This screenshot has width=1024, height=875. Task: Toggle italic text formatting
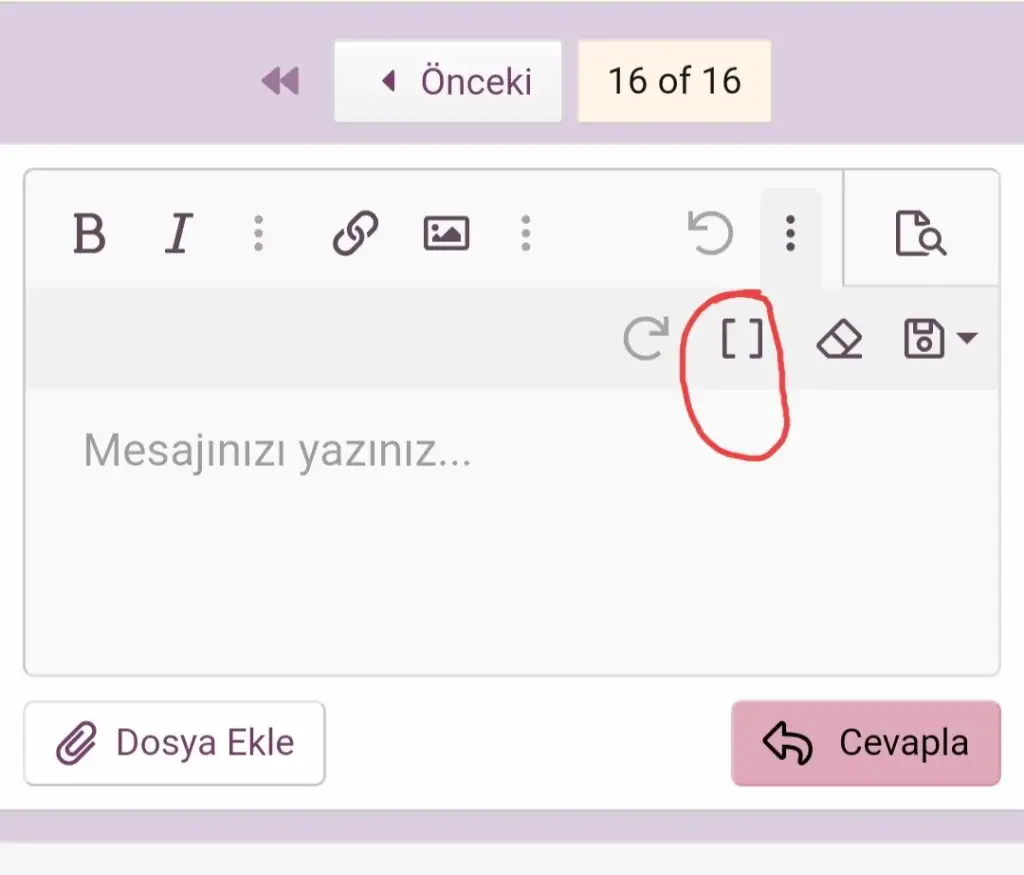(178, 234)
